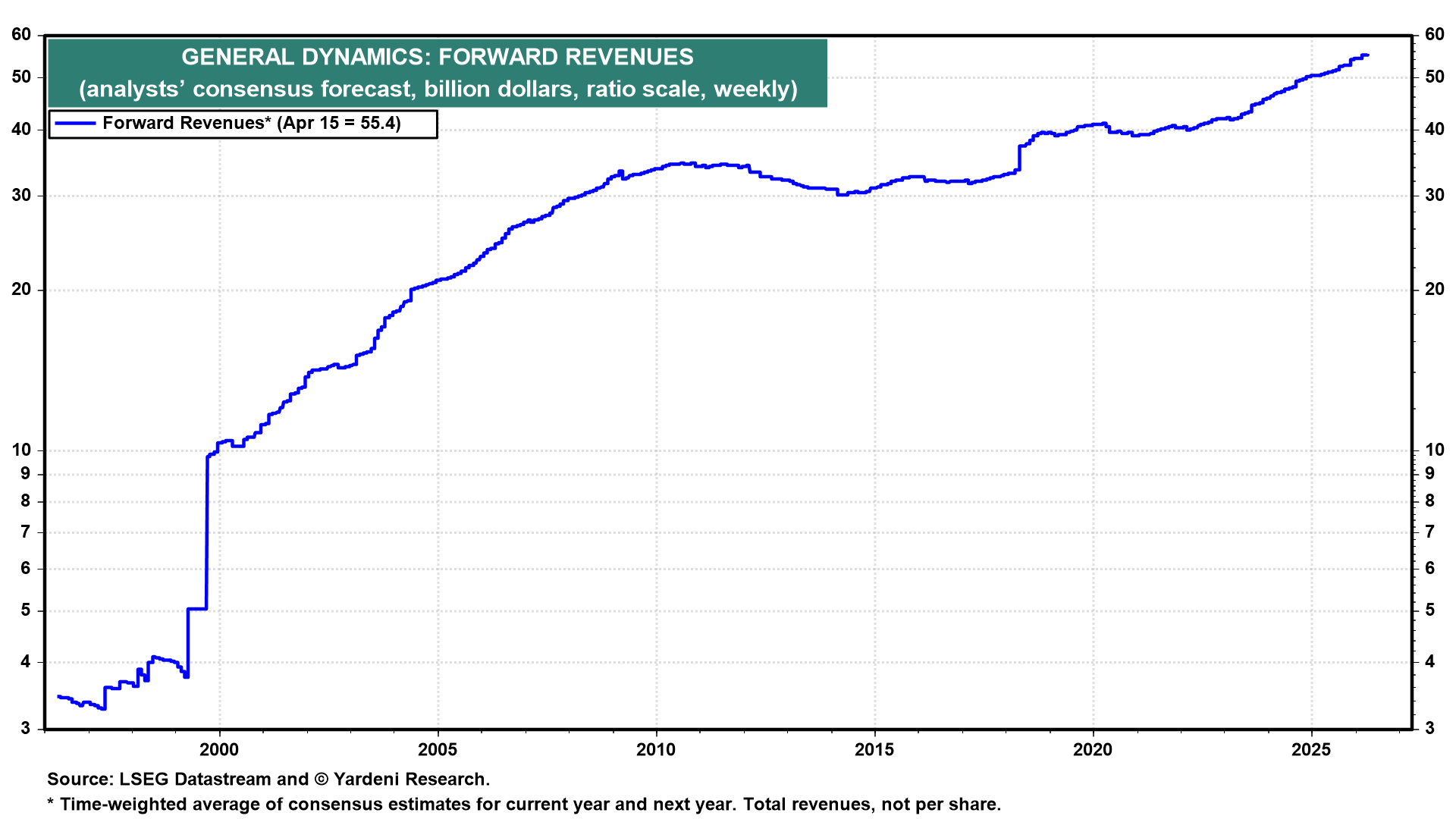Click the 2010 x-axis year label

[x=656, y=750]
